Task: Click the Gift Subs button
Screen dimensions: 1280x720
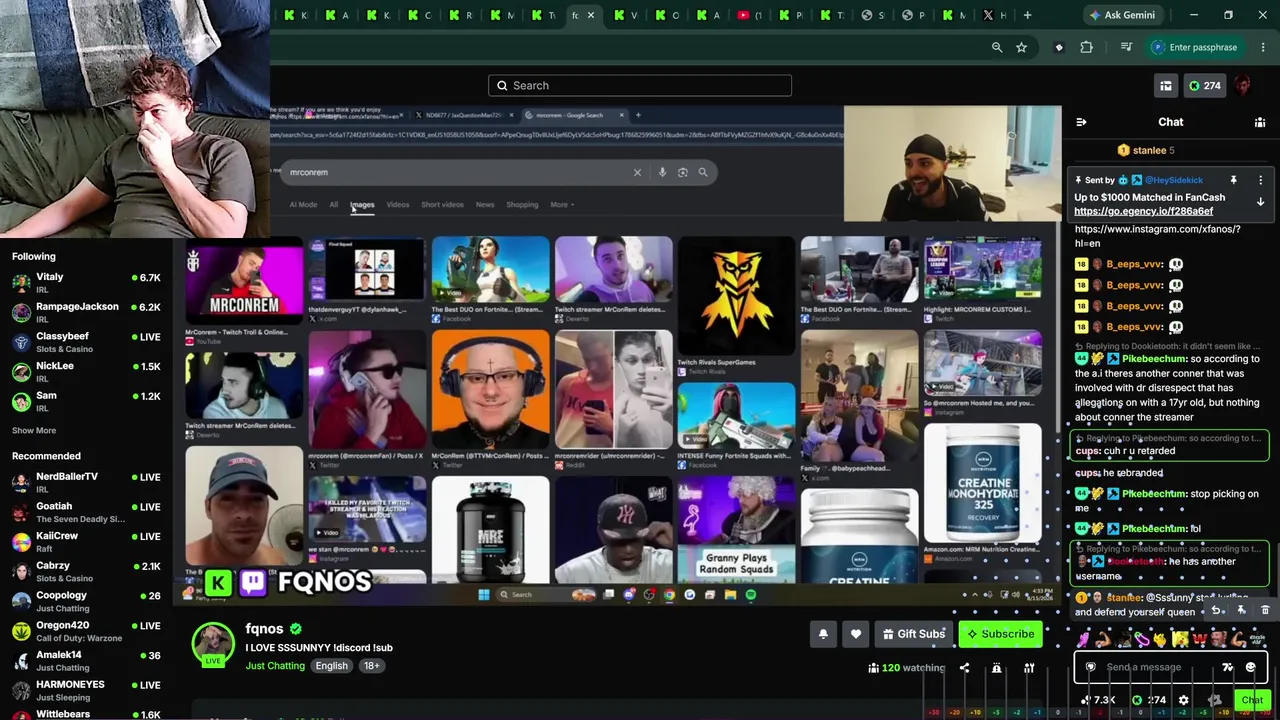Action: pos(913,634)
